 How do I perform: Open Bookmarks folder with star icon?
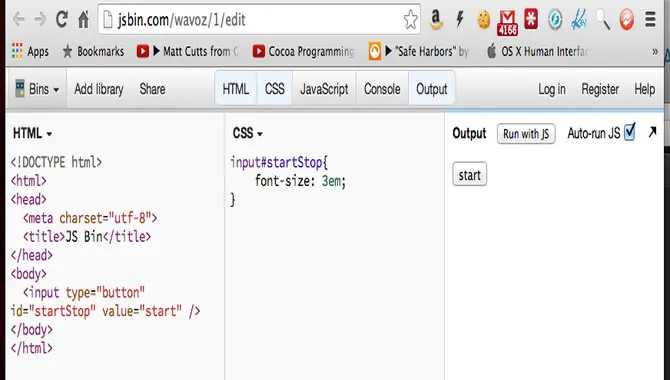coord(93,52)
